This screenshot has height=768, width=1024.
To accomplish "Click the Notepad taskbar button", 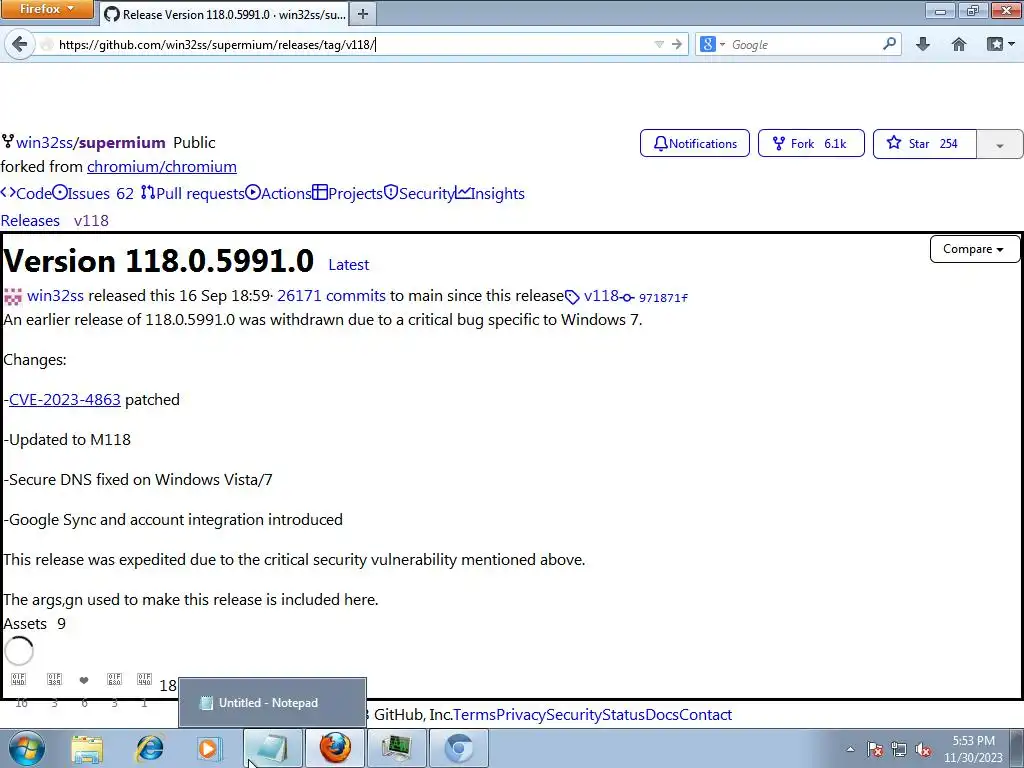I will (x=272, y=748).
